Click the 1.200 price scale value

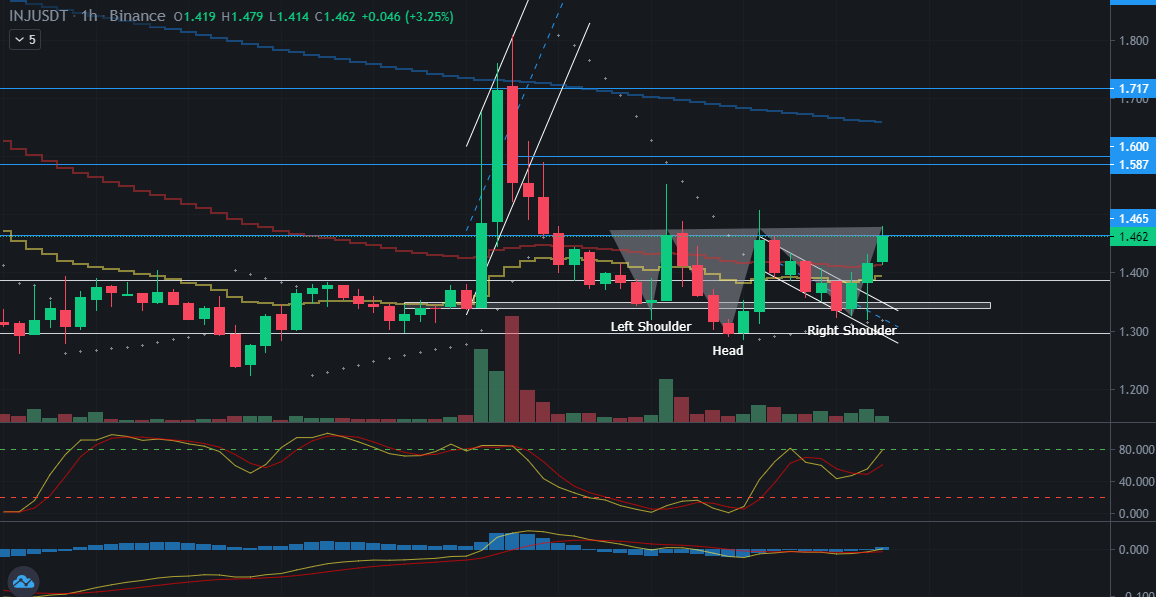1133,389
